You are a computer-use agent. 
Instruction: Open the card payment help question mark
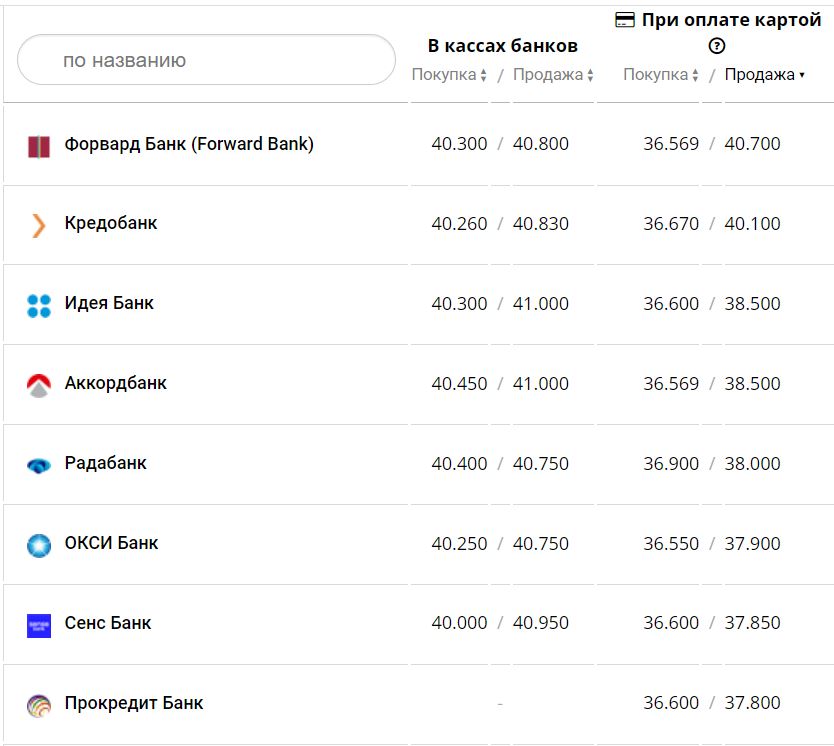coord(716,45)
